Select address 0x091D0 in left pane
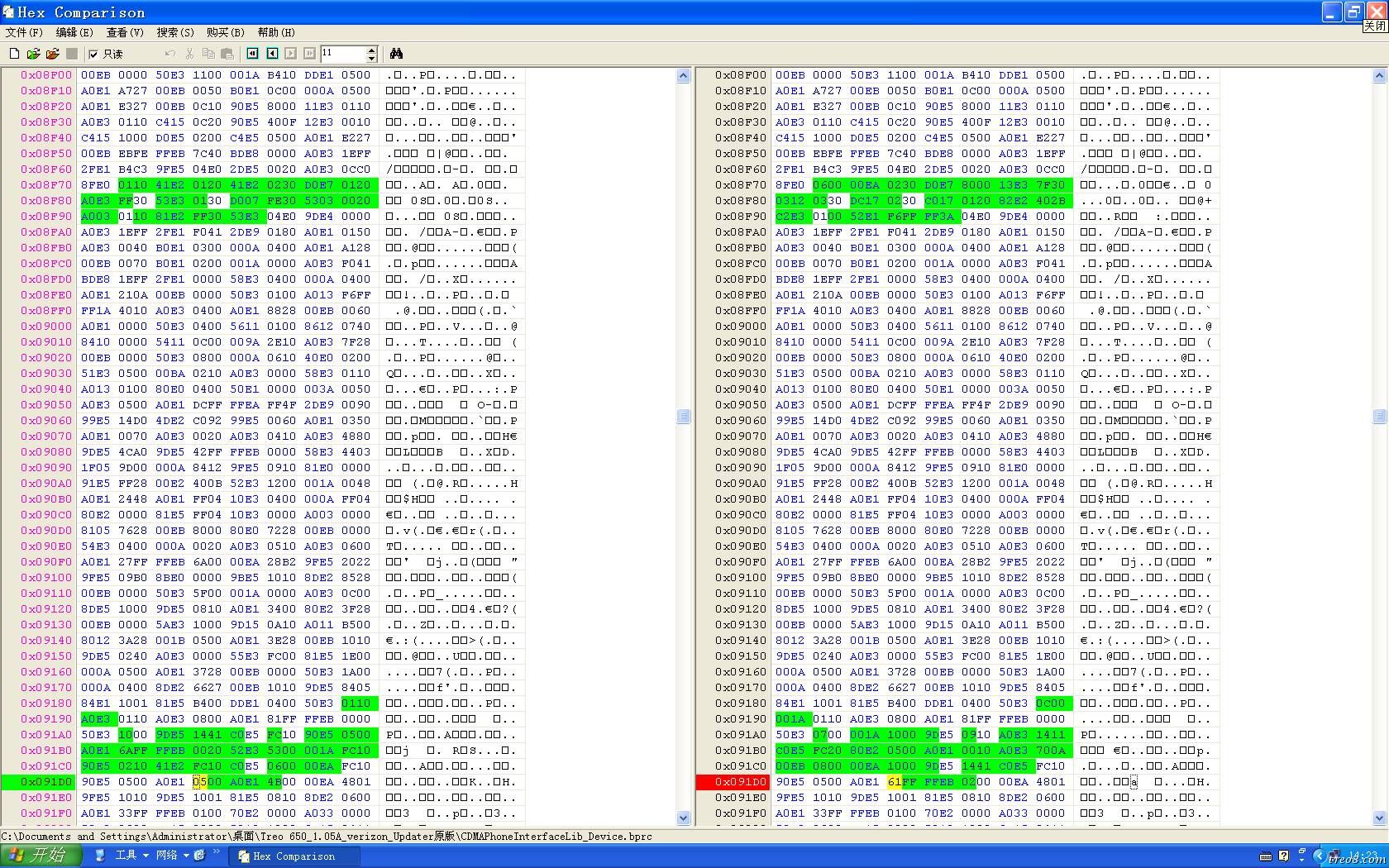 [46, 782]
